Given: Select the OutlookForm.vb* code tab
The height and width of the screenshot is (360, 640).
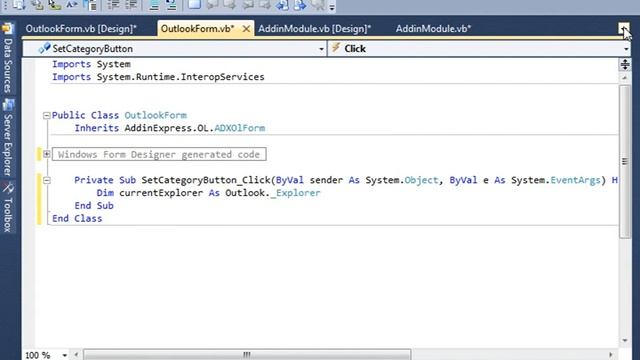Looking at the screenshot, I should (198, 29).
